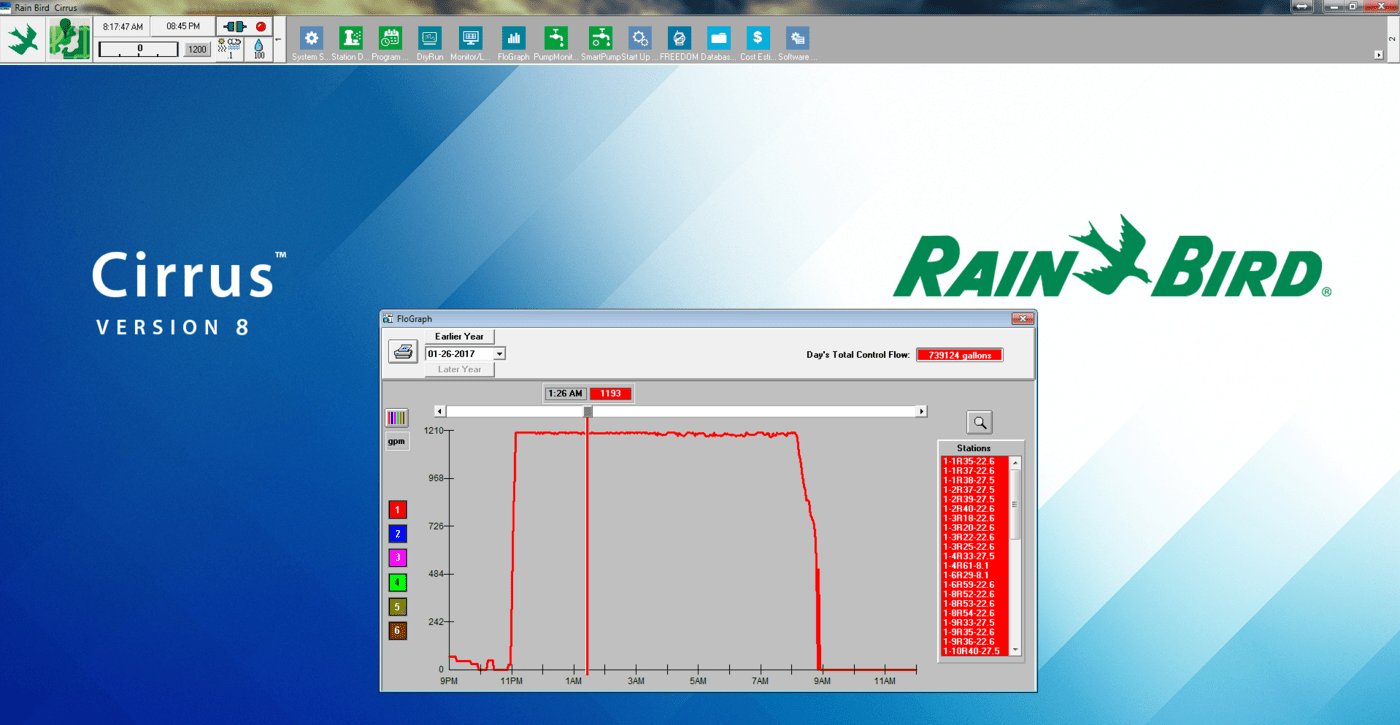Select station 1-4R61-8.1
1400x725 pixels.
pos(975,565)
